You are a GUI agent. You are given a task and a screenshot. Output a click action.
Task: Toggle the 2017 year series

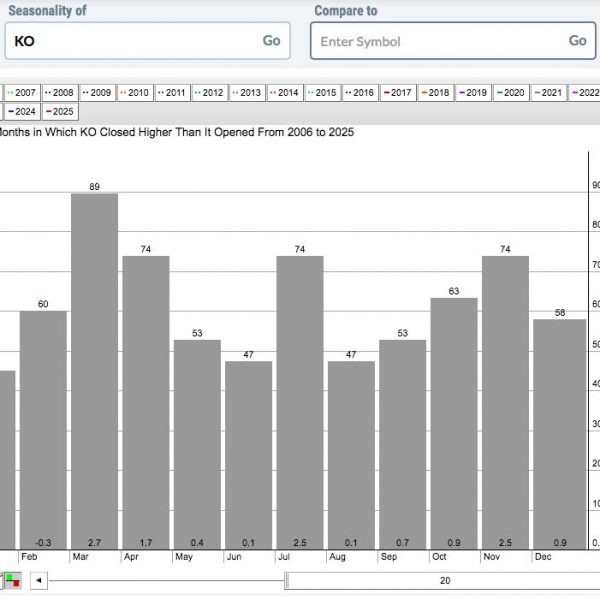pyautogui.click(x=398, y=93)
